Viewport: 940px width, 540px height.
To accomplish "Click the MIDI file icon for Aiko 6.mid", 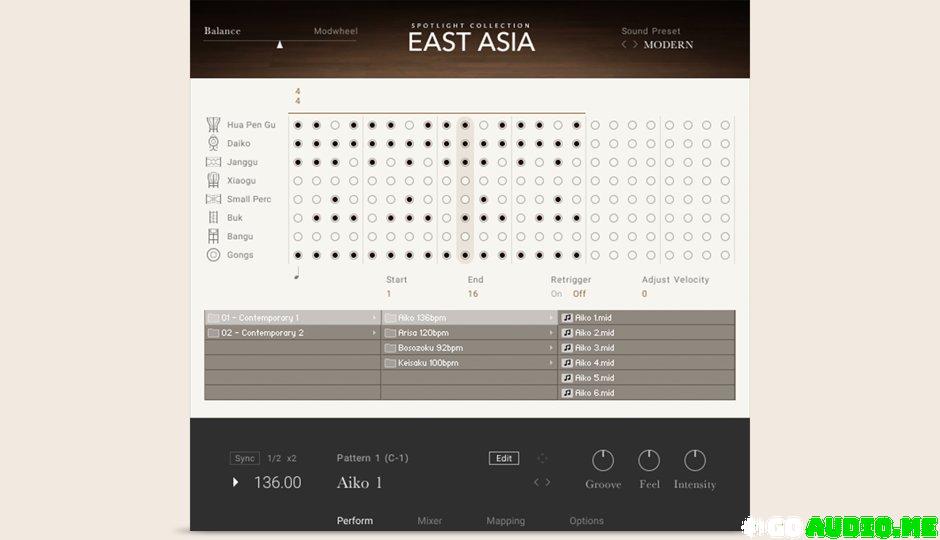I will coord(567,393).
